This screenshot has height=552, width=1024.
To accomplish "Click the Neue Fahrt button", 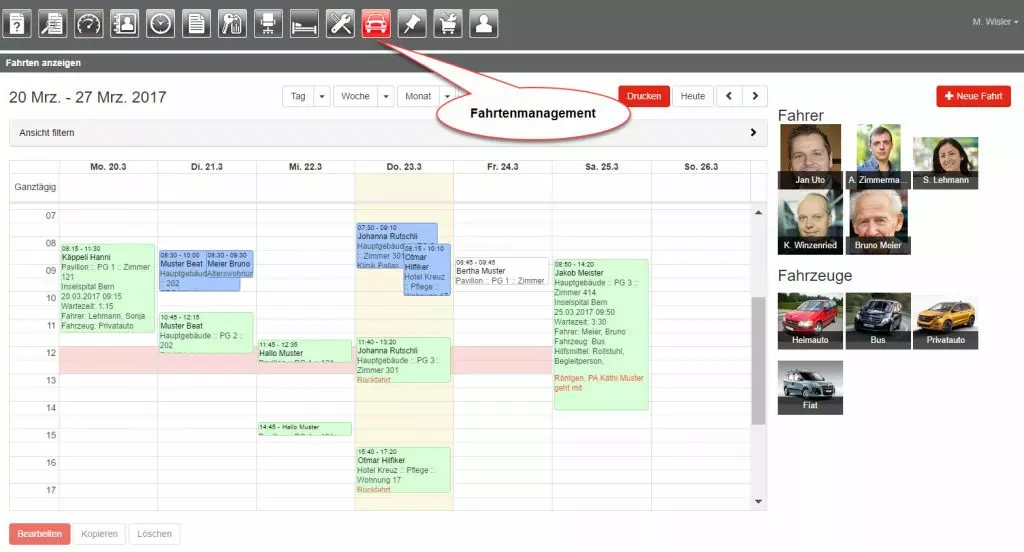I will tap(973, 97).
